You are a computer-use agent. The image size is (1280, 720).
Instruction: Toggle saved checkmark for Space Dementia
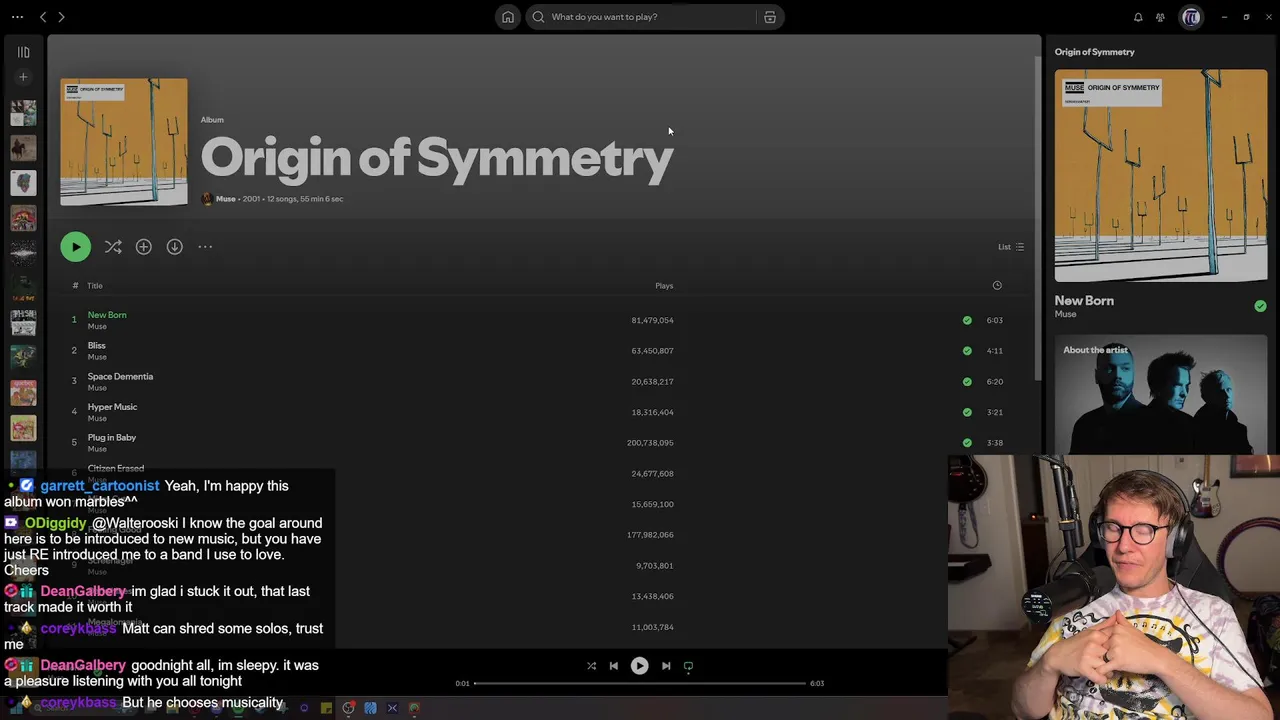coord(967,382)
